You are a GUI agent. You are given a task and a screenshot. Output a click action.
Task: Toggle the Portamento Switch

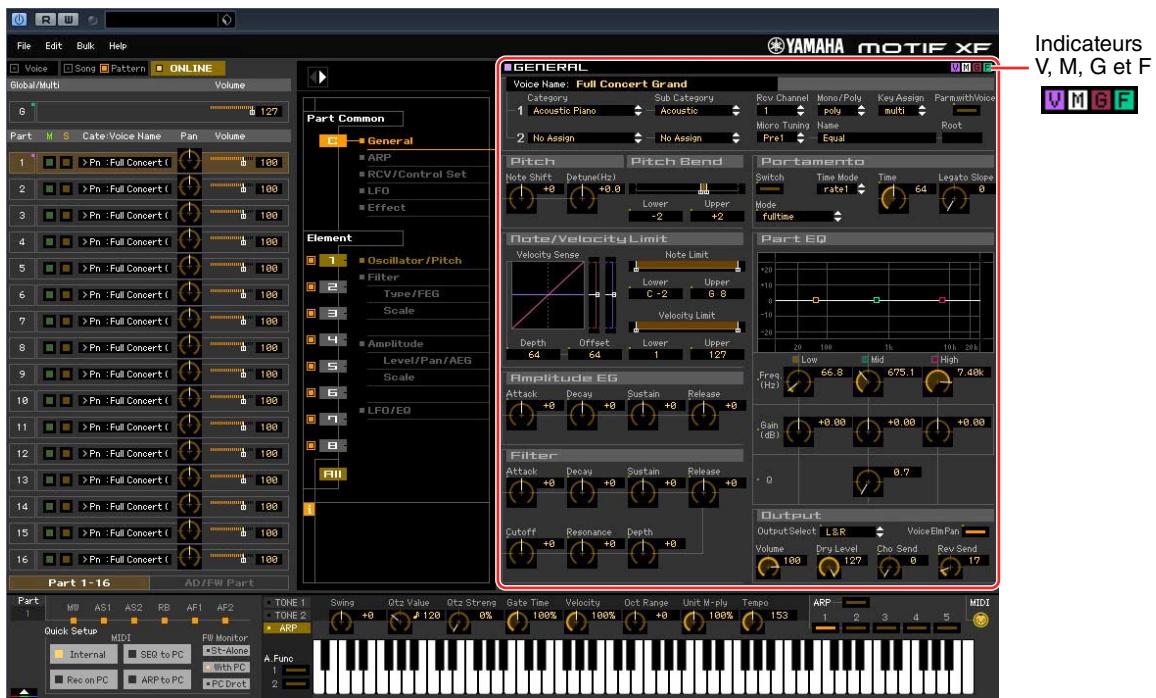coord(769,189)
